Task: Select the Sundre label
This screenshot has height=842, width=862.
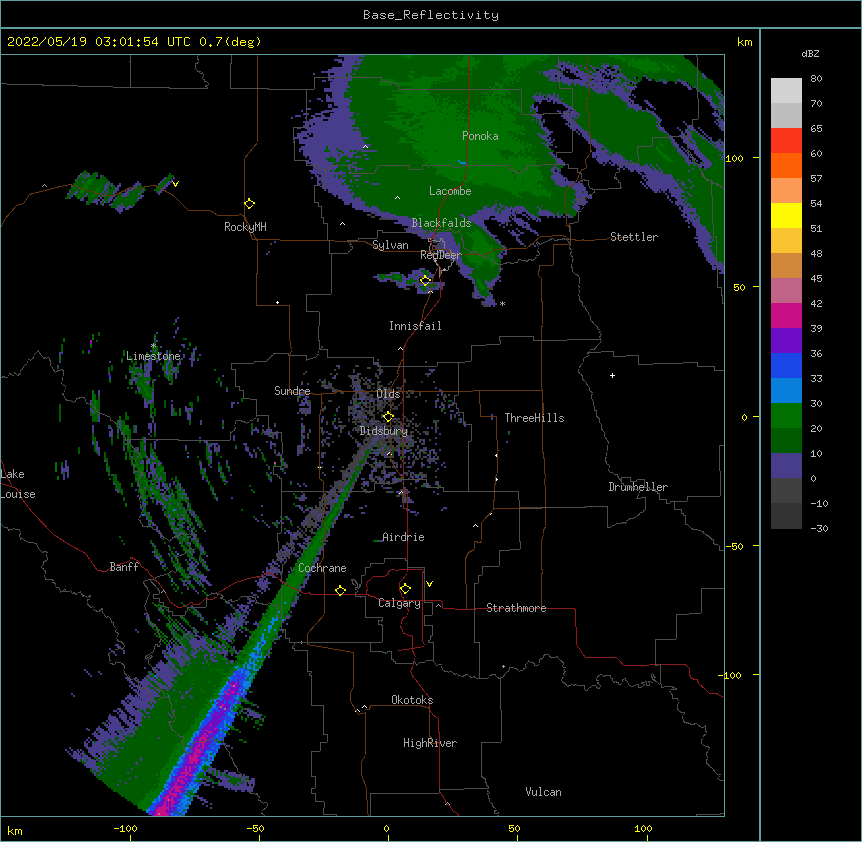Action: [x=292, y=391]
